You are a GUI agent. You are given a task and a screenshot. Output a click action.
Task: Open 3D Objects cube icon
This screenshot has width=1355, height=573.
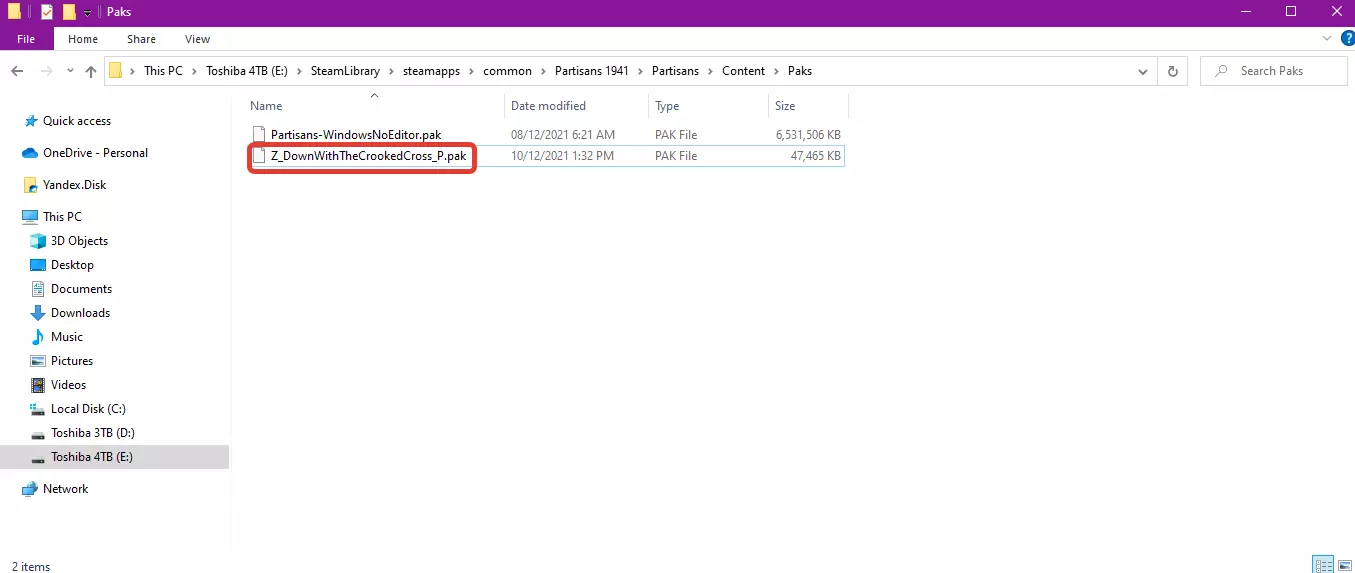38,241
